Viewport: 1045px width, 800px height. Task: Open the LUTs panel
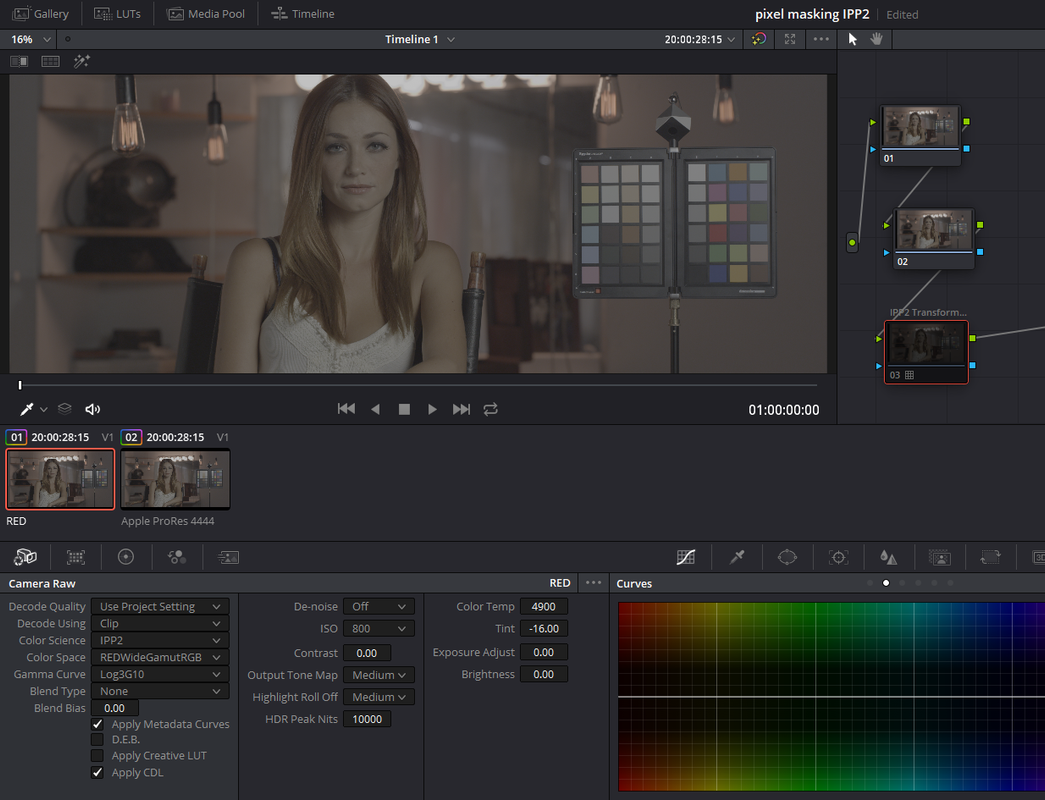tap(117, 14)
